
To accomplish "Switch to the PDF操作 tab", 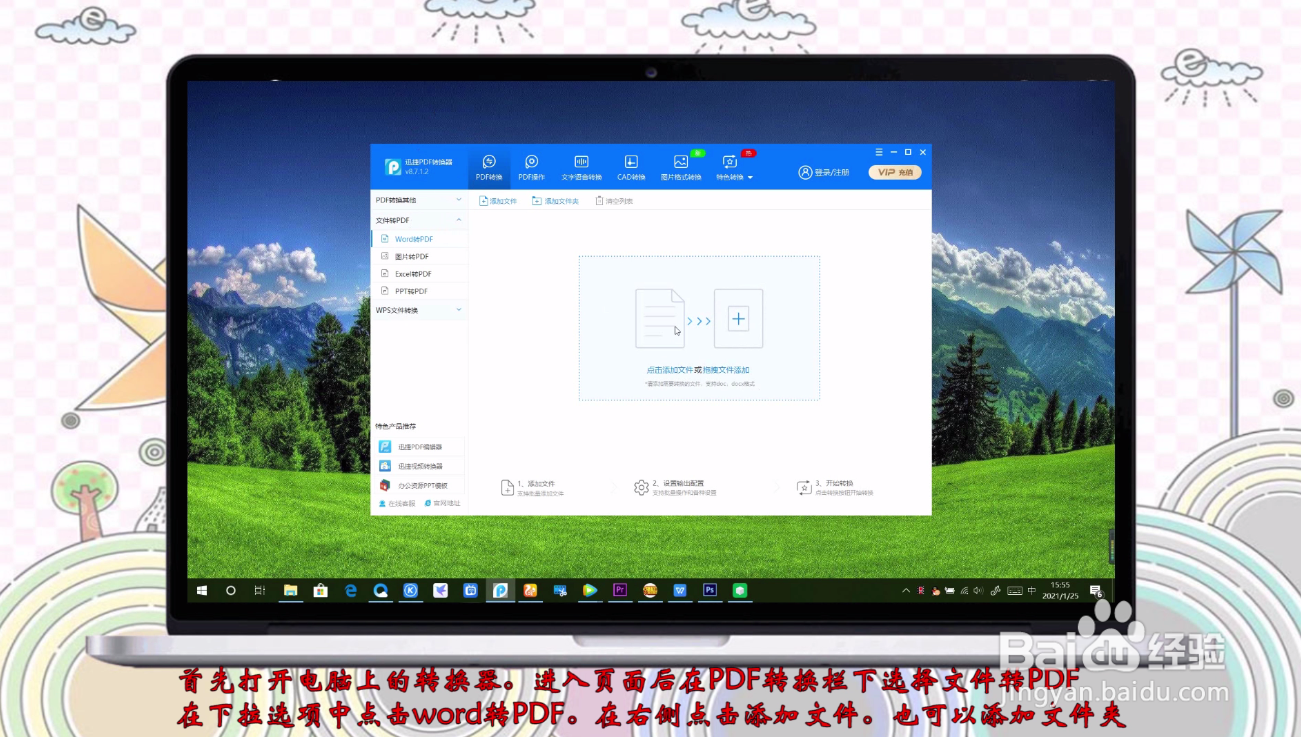I will tap(532, 167).
